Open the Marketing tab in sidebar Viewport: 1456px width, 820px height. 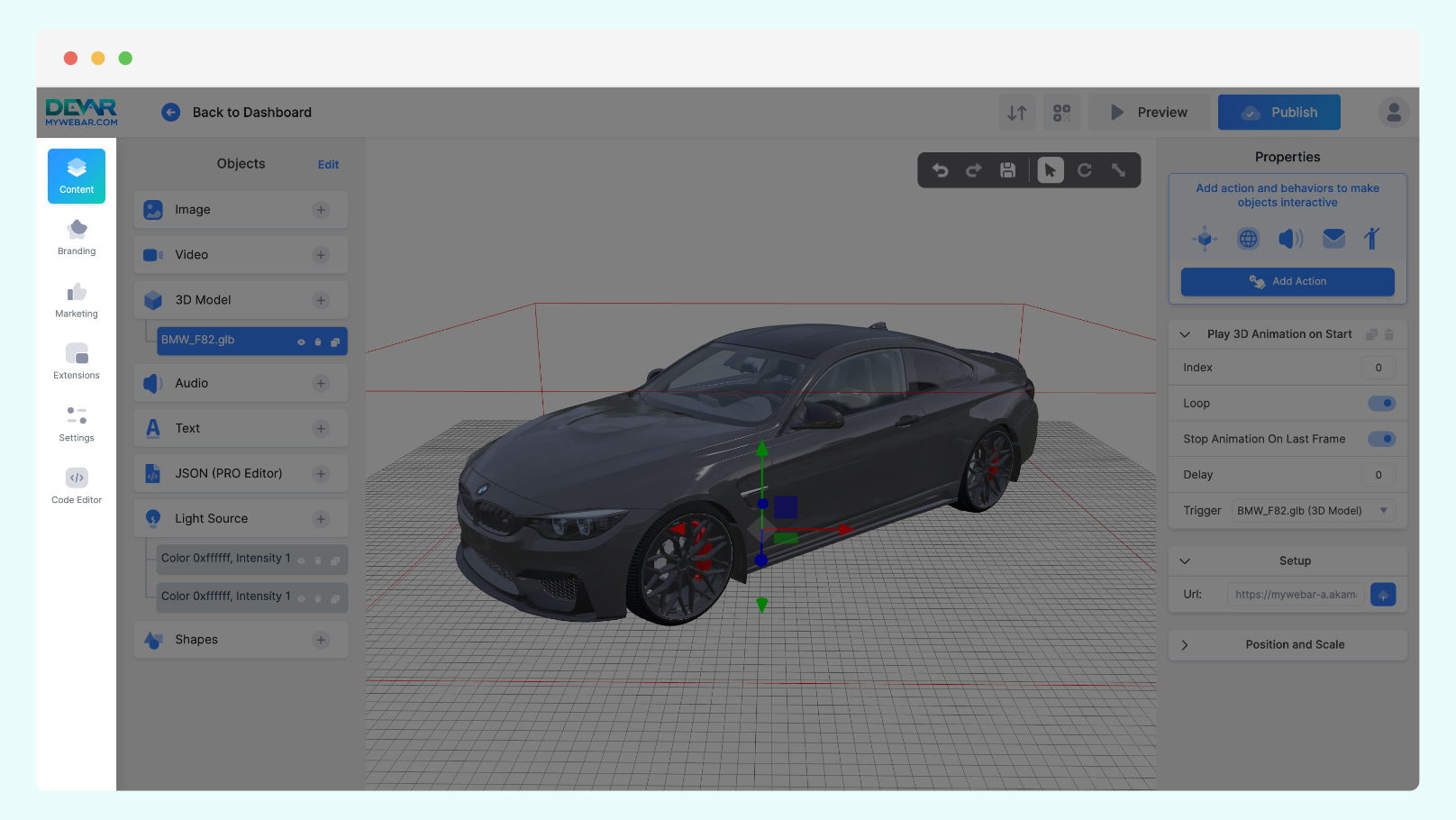(x=77, y=301)
